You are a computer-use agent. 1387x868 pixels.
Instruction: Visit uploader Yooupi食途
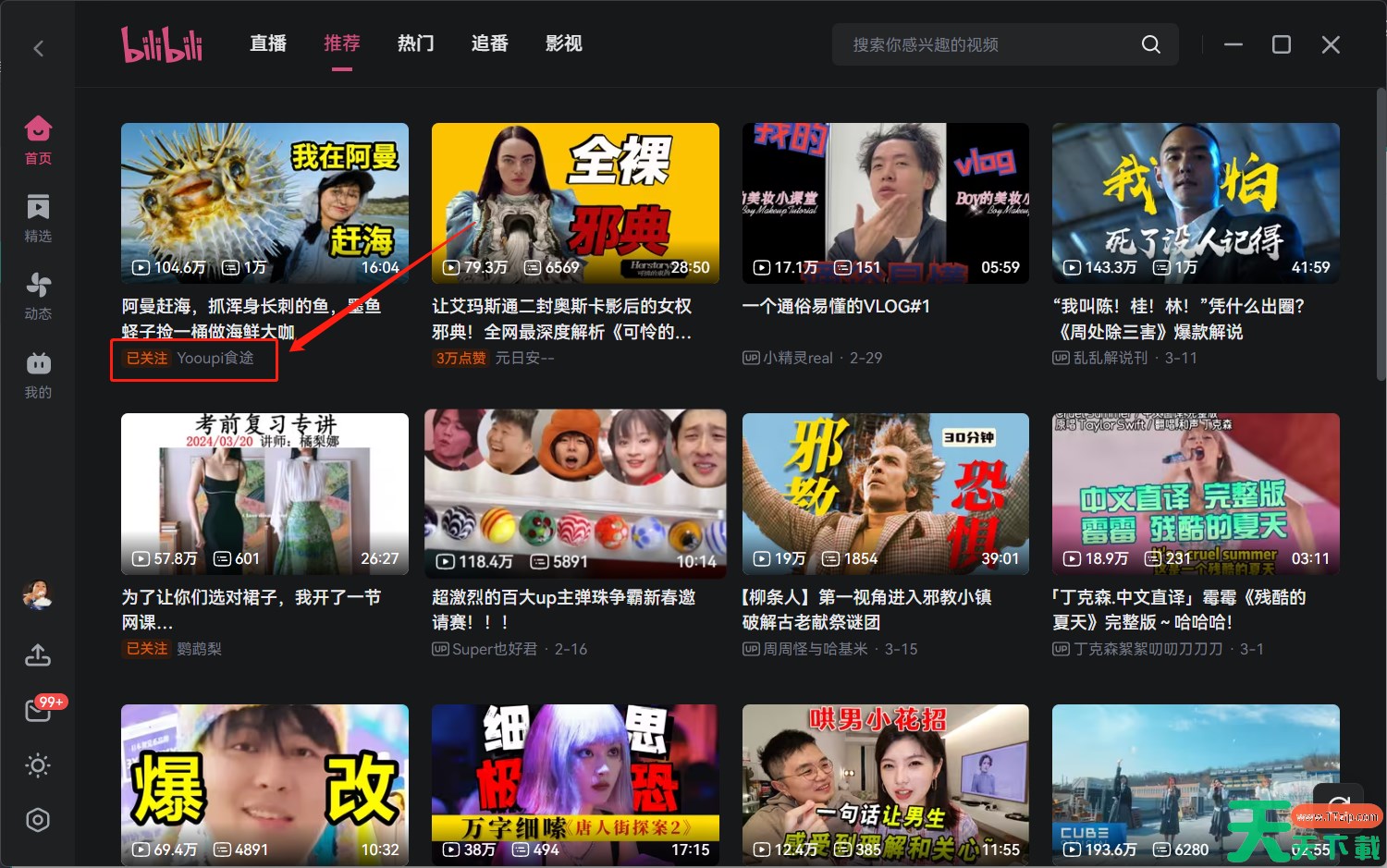coord(215,358)
